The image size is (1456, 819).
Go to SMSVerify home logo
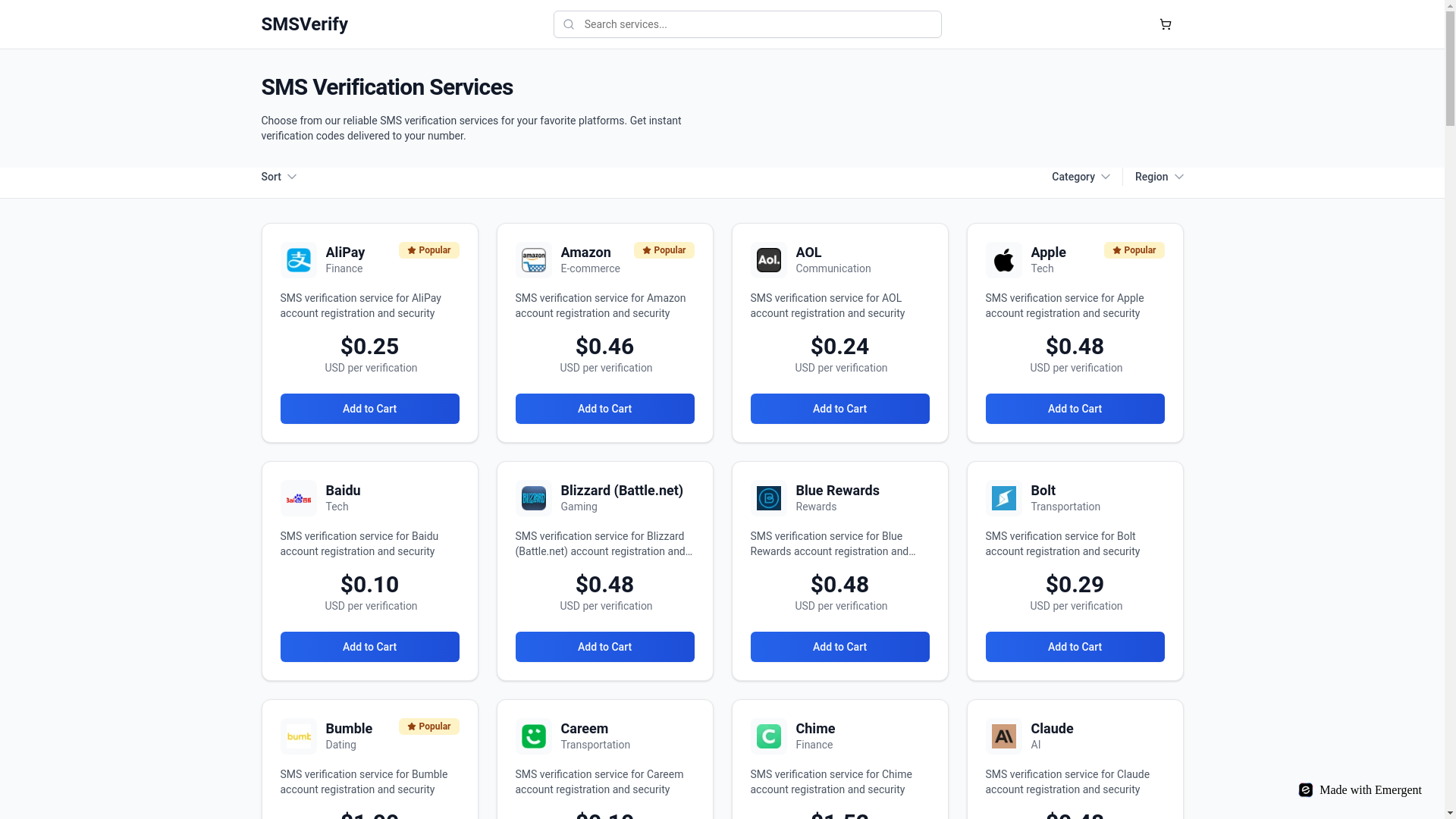click(x=304, y=24)
